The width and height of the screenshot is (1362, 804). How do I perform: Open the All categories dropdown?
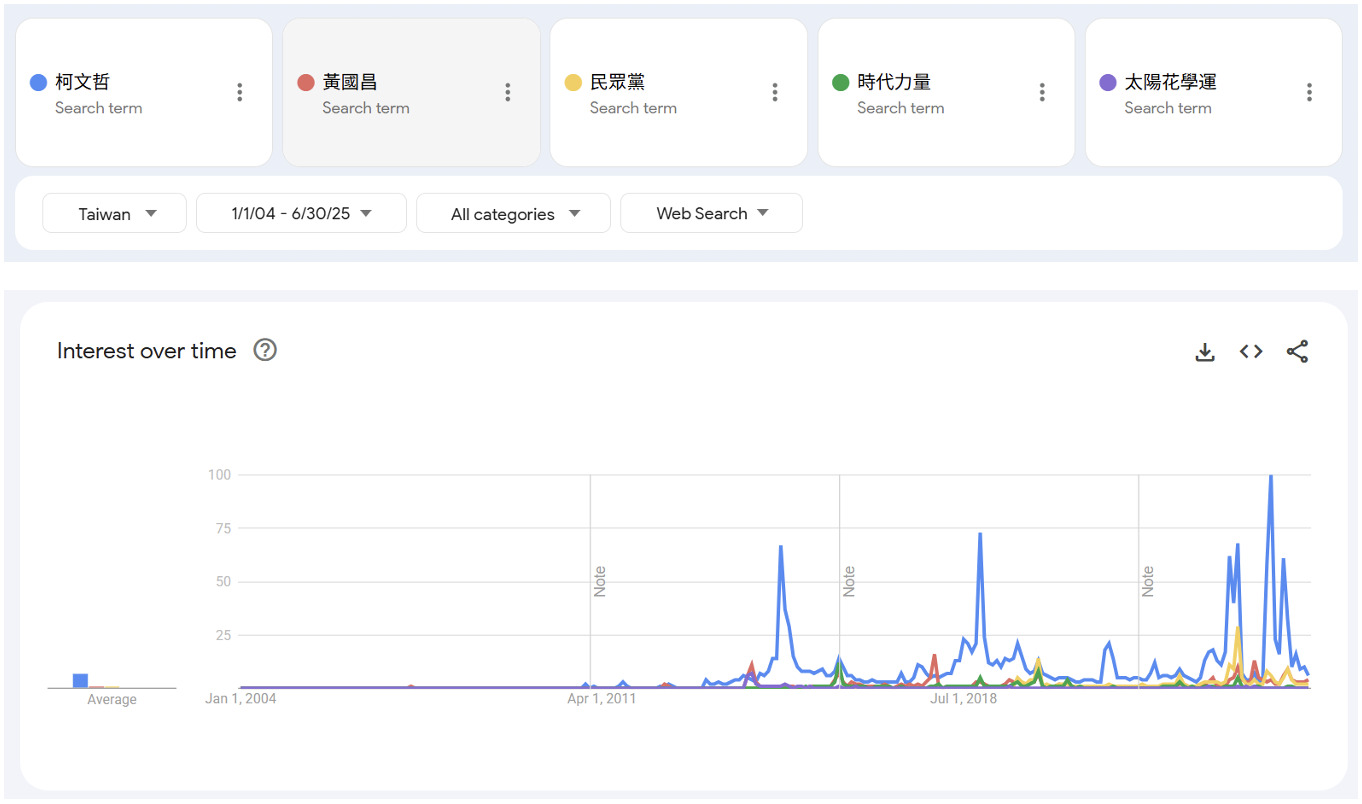click(513, 213)
